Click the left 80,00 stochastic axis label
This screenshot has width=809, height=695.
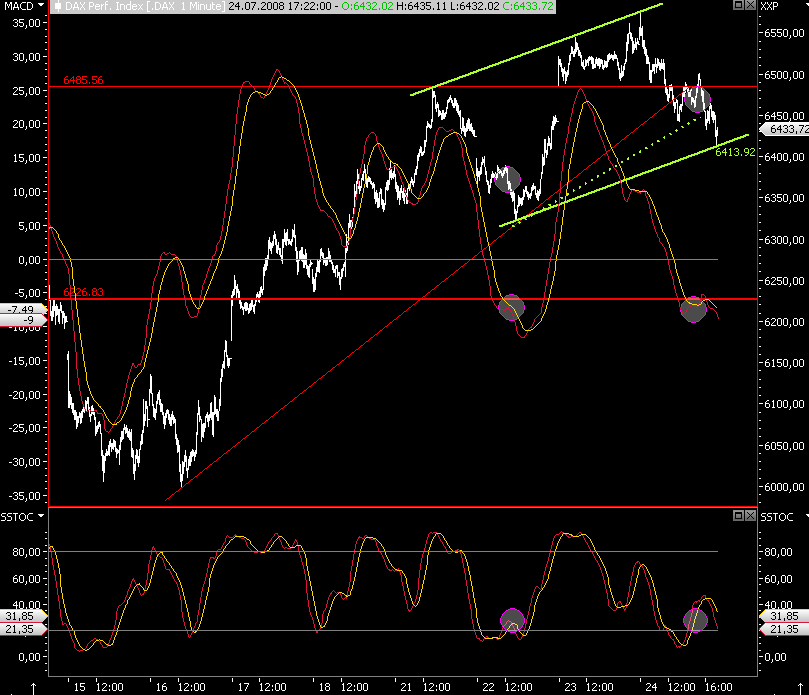26,552
